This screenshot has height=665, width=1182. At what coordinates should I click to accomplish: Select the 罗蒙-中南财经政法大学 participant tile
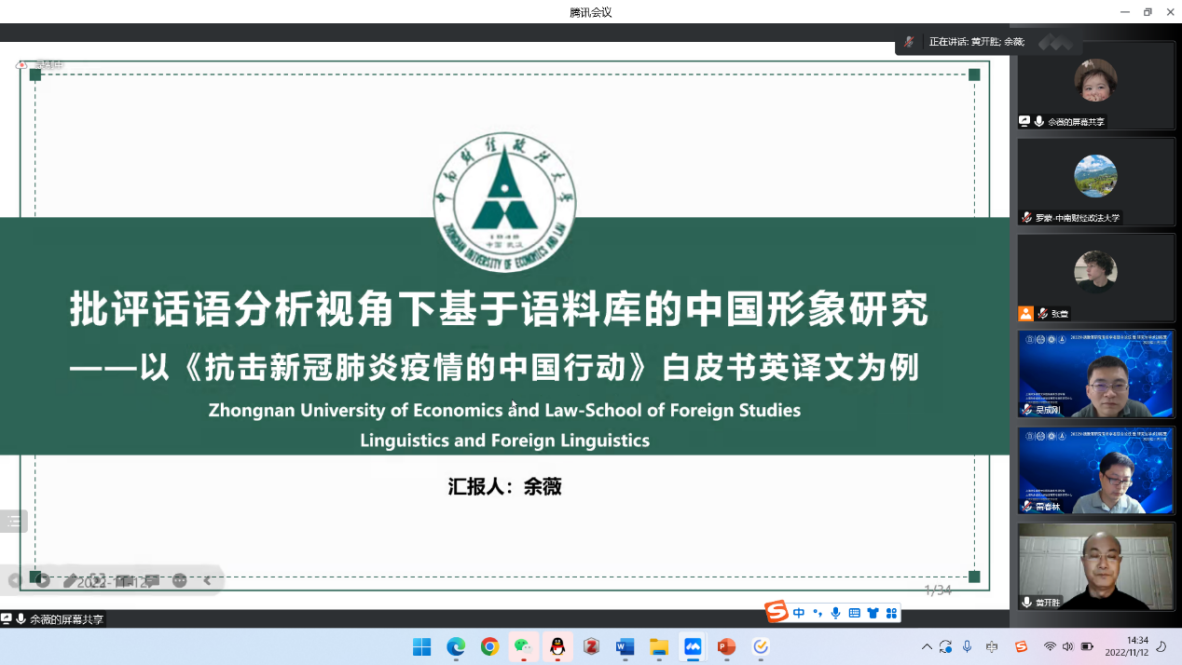1096,182
